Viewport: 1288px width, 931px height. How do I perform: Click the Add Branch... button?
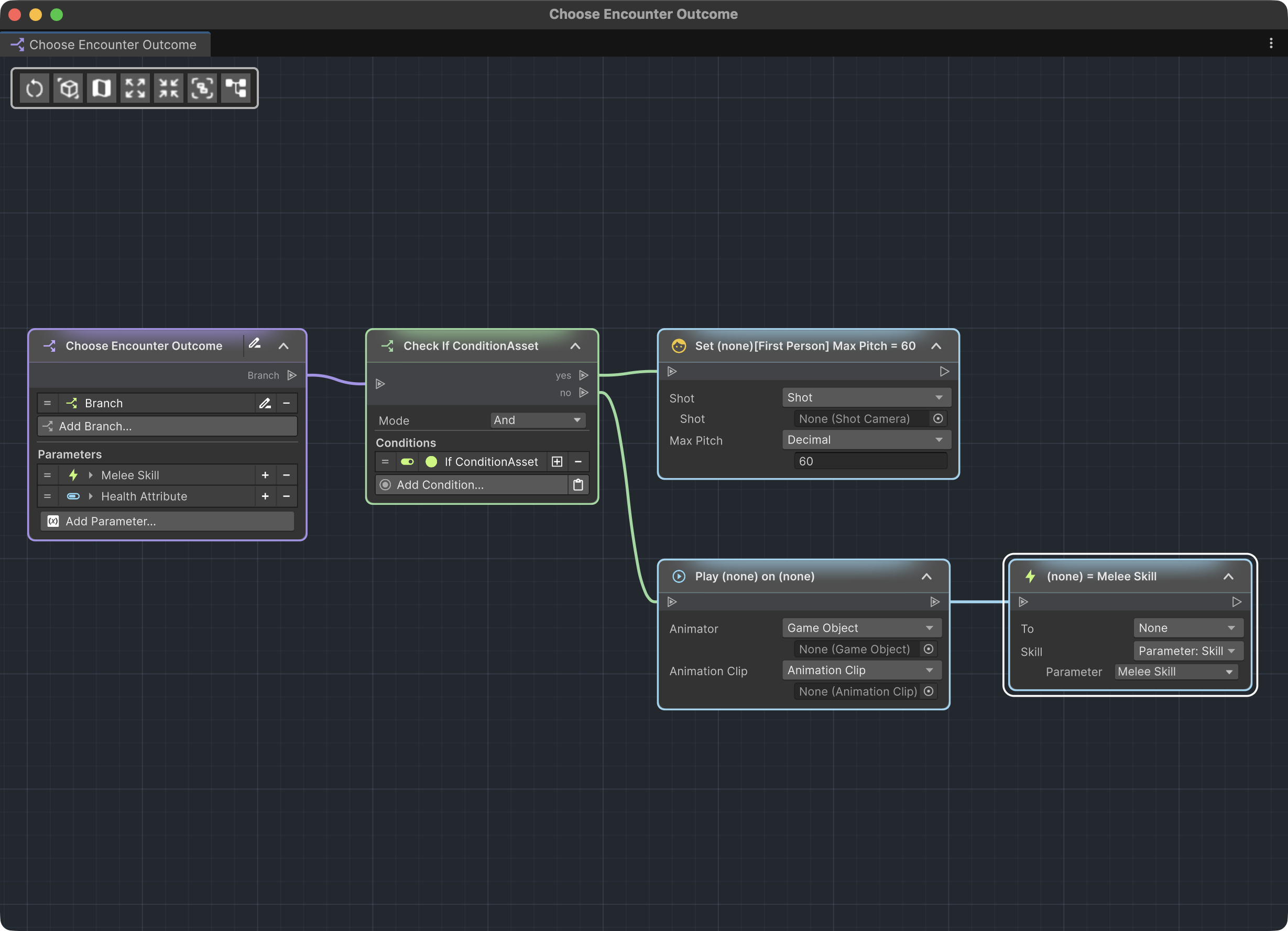167,427
